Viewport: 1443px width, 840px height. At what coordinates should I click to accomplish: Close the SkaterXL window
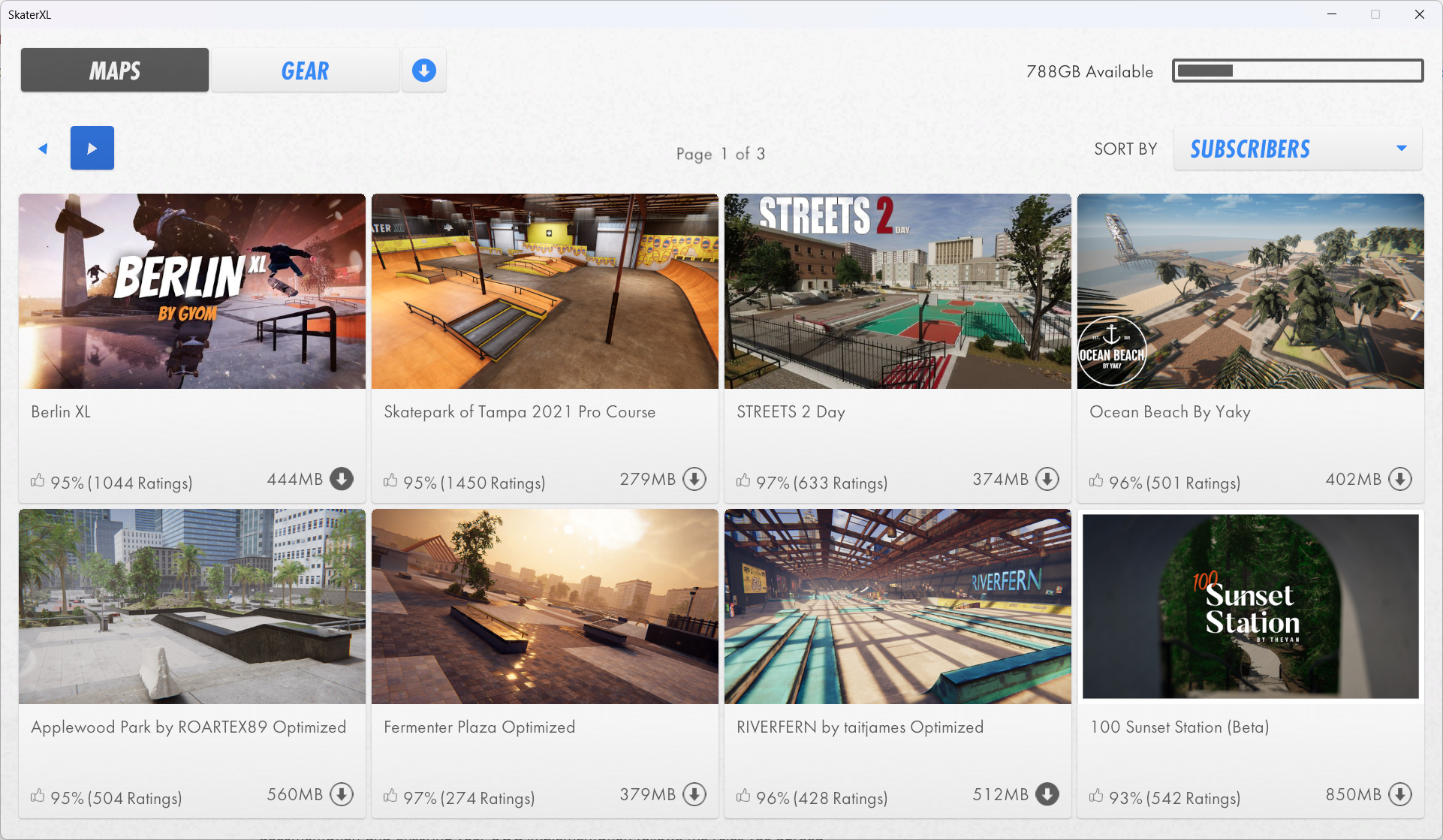click(1419, 14)
